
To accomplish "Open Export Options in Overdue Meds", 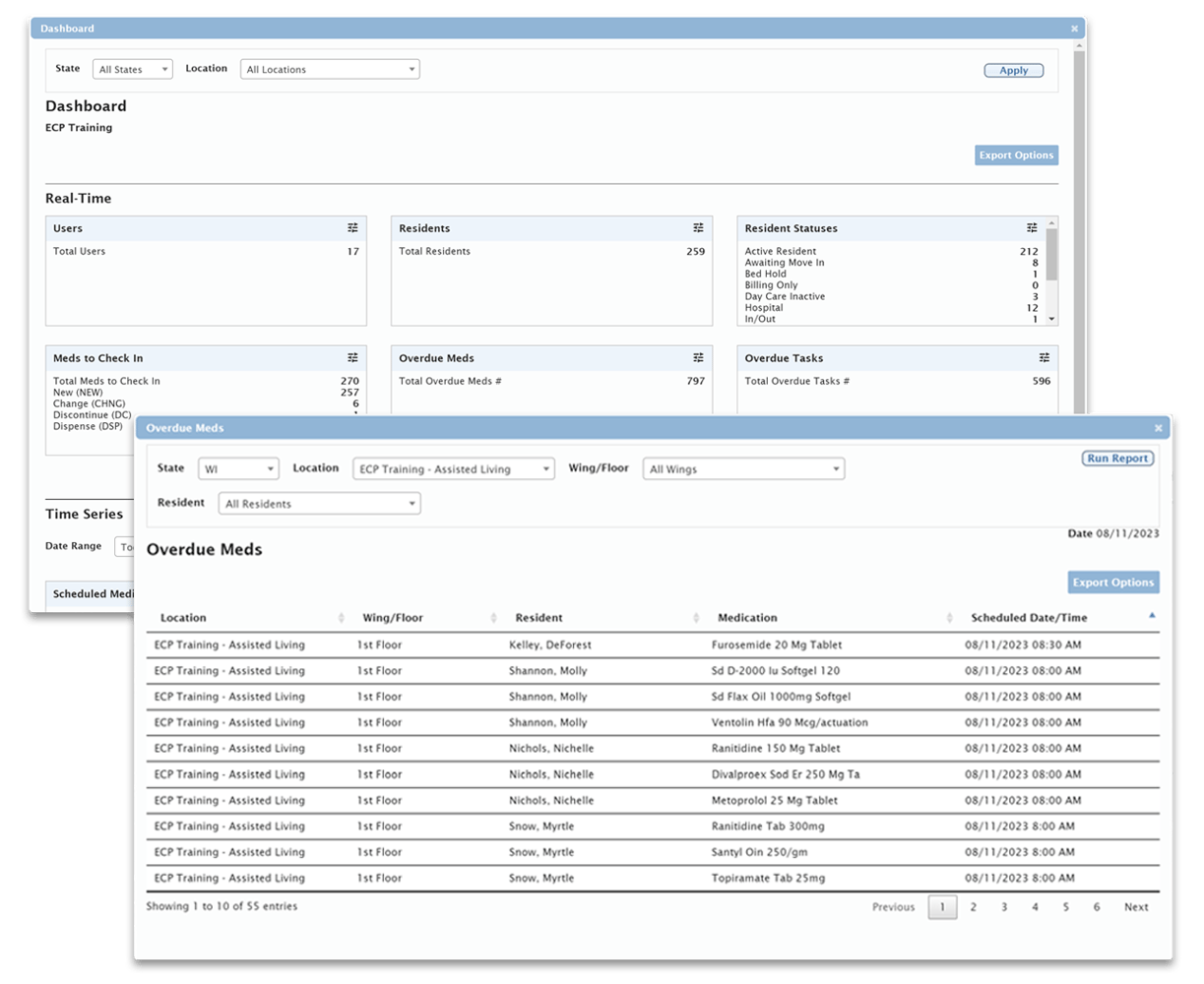I will click(1112, 583).
